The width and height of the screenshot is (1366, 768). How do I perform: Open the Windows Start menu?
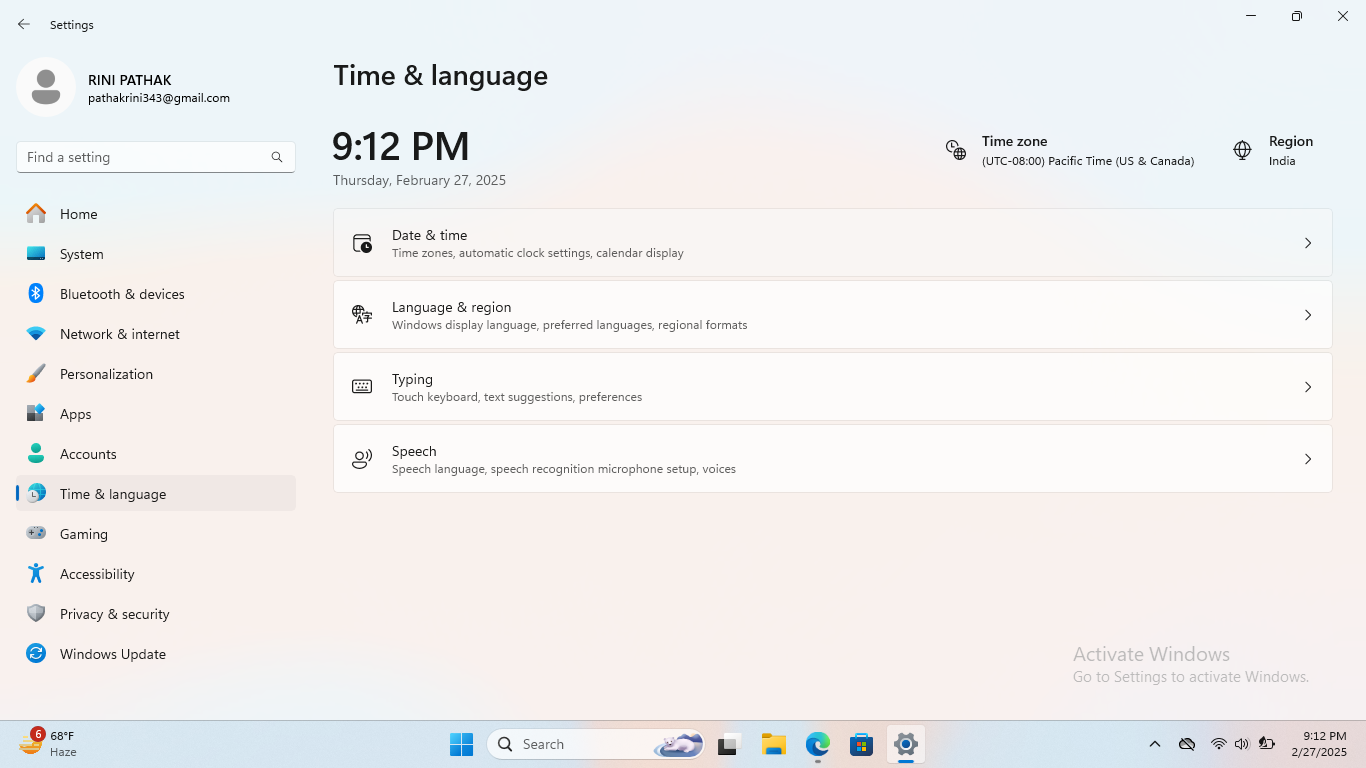tap(461, 744)
